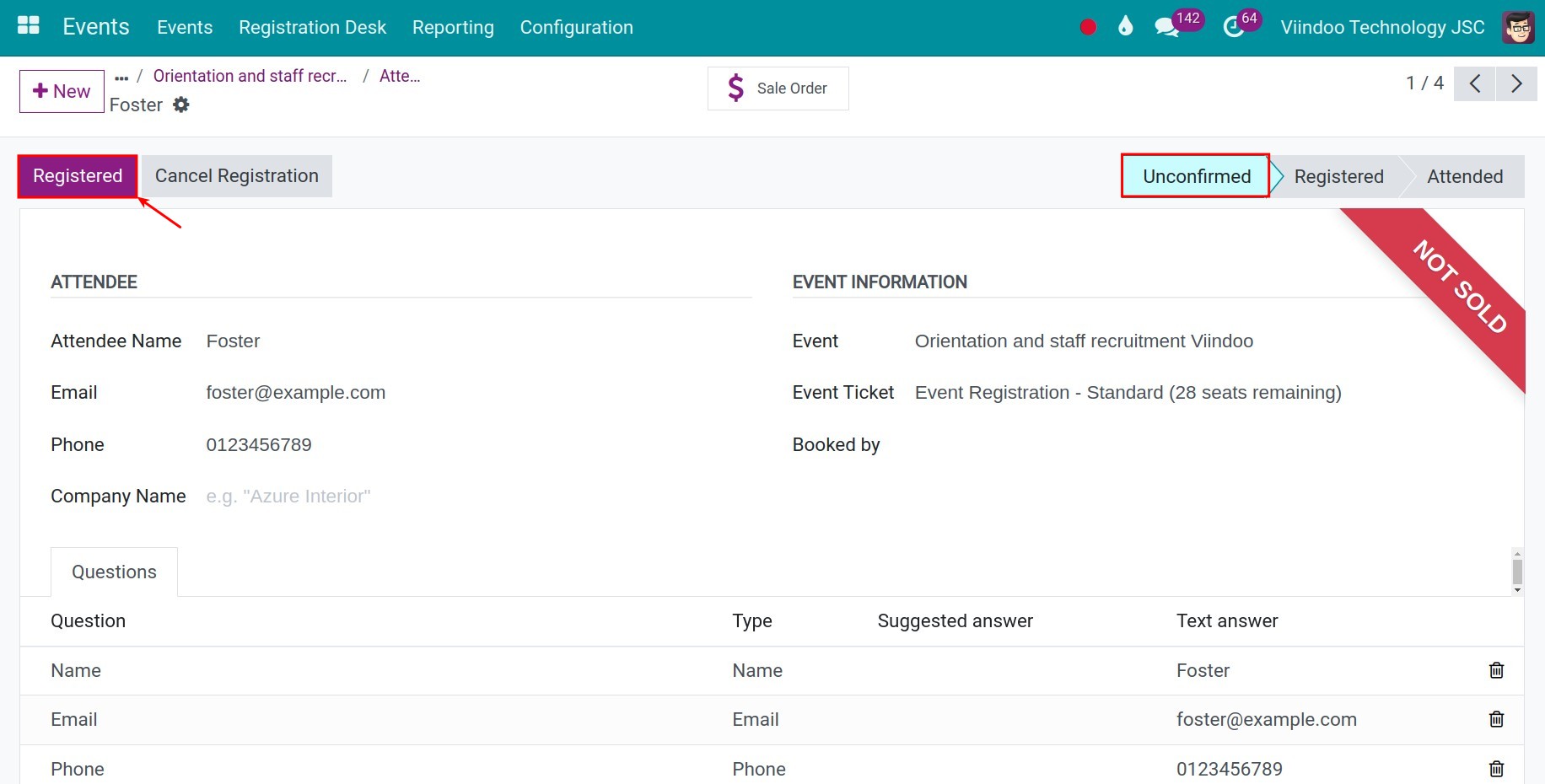Click New to create an attendee

click(x=60, y=91)
